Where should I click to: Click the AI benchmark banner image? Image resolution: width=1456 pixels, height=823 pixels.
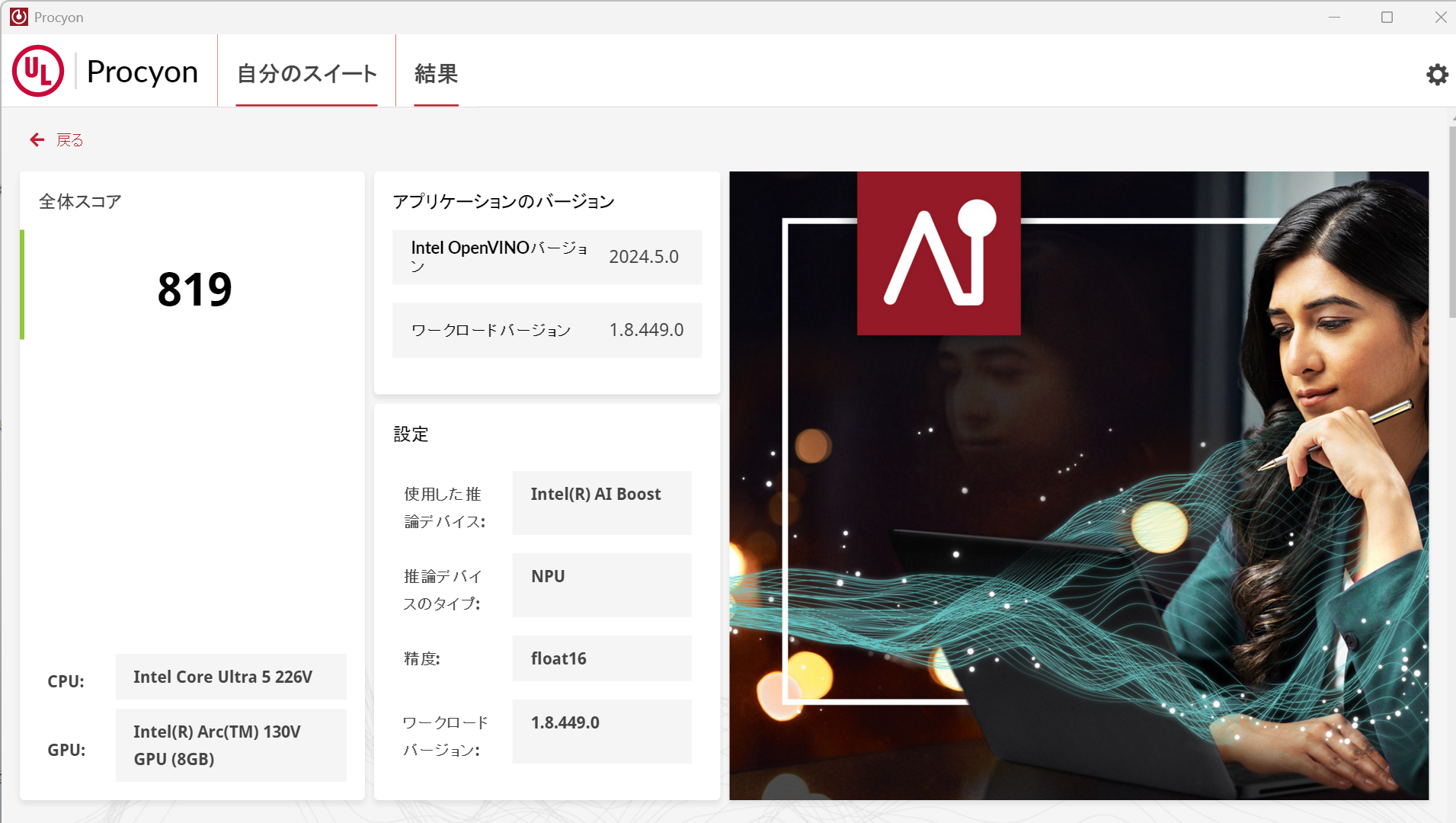pyautogui.click(x=1079, y=485)
